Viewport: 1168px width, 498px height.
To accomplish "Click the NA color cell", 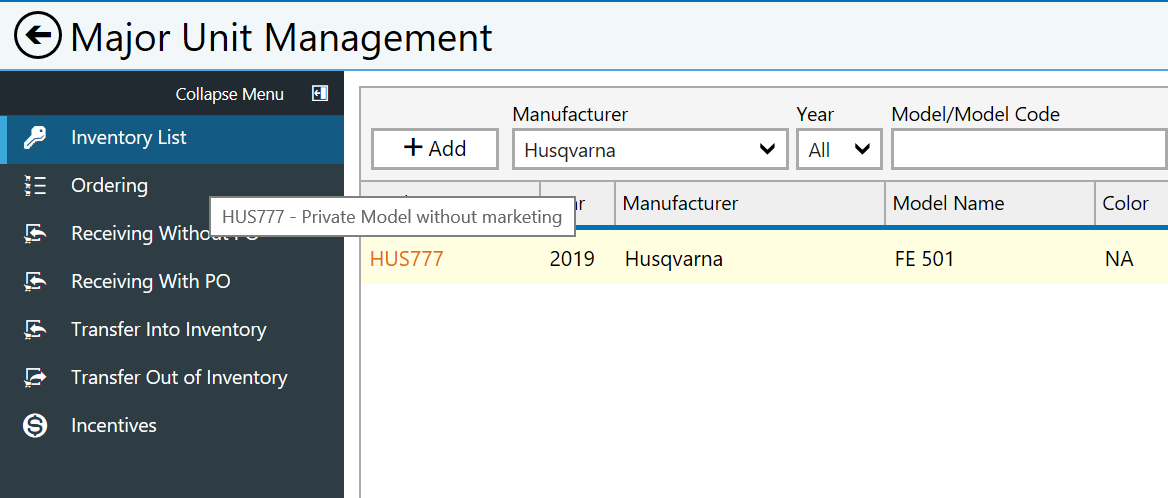I will [x=1120, y=259].
